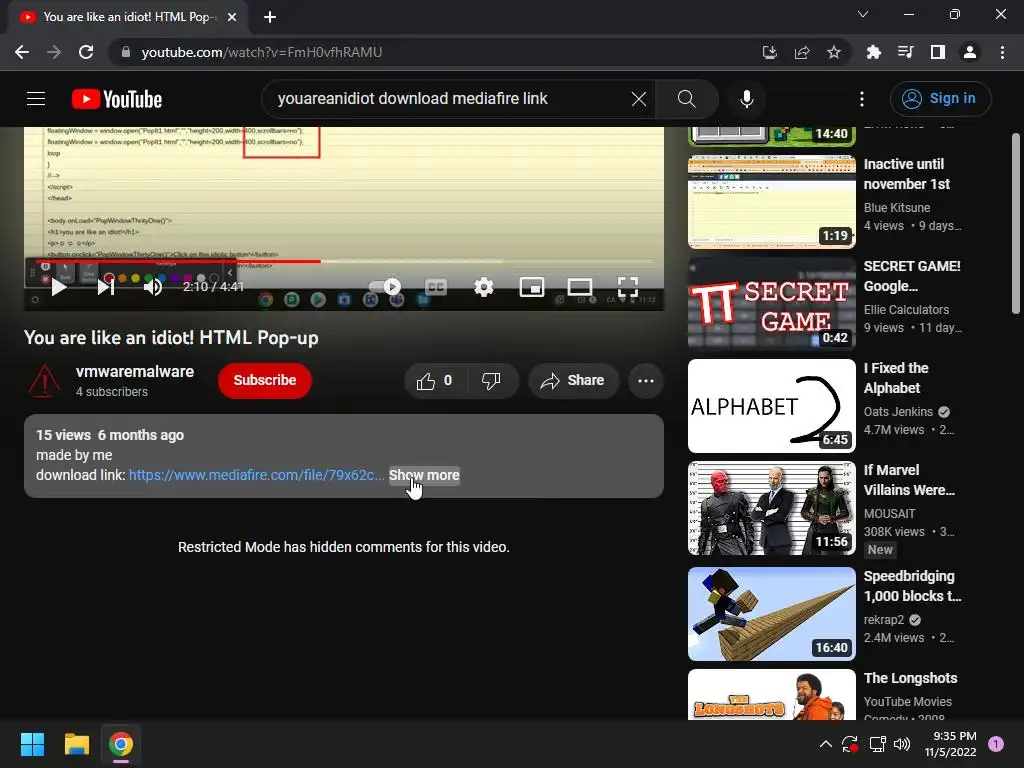Toggle the Chrome side panel

pyautogui.click(x=938, y=52)
